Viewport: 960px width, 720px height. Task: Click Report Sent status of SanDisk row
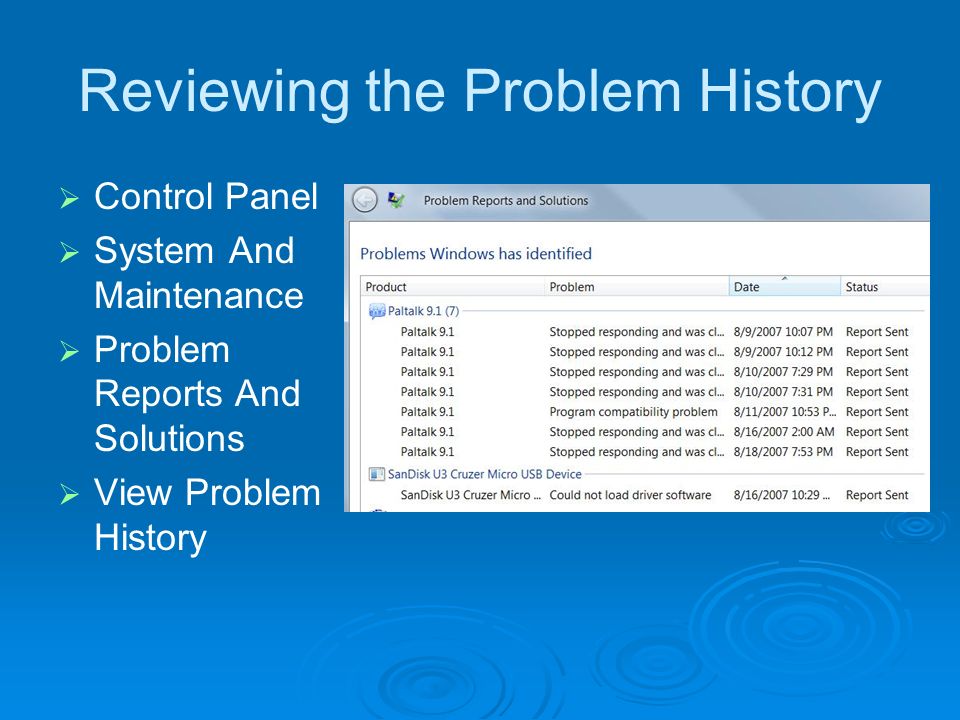pyautogui.click(x=877, y=495)
